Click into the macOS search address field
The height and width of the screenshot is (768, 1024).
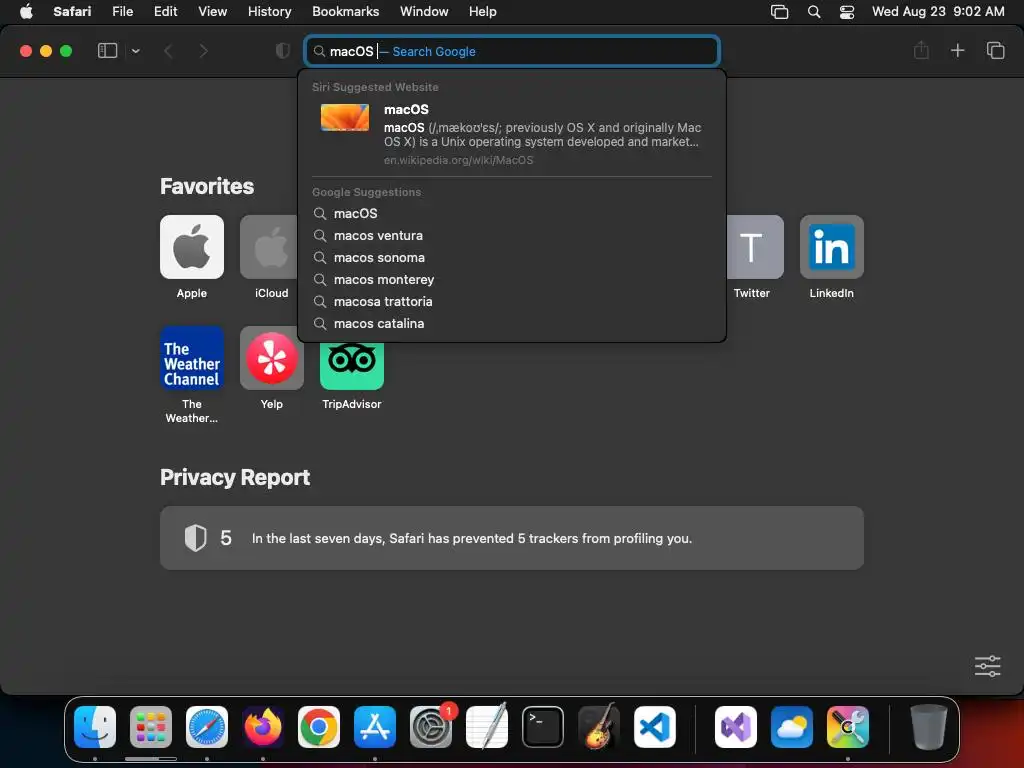512,51
